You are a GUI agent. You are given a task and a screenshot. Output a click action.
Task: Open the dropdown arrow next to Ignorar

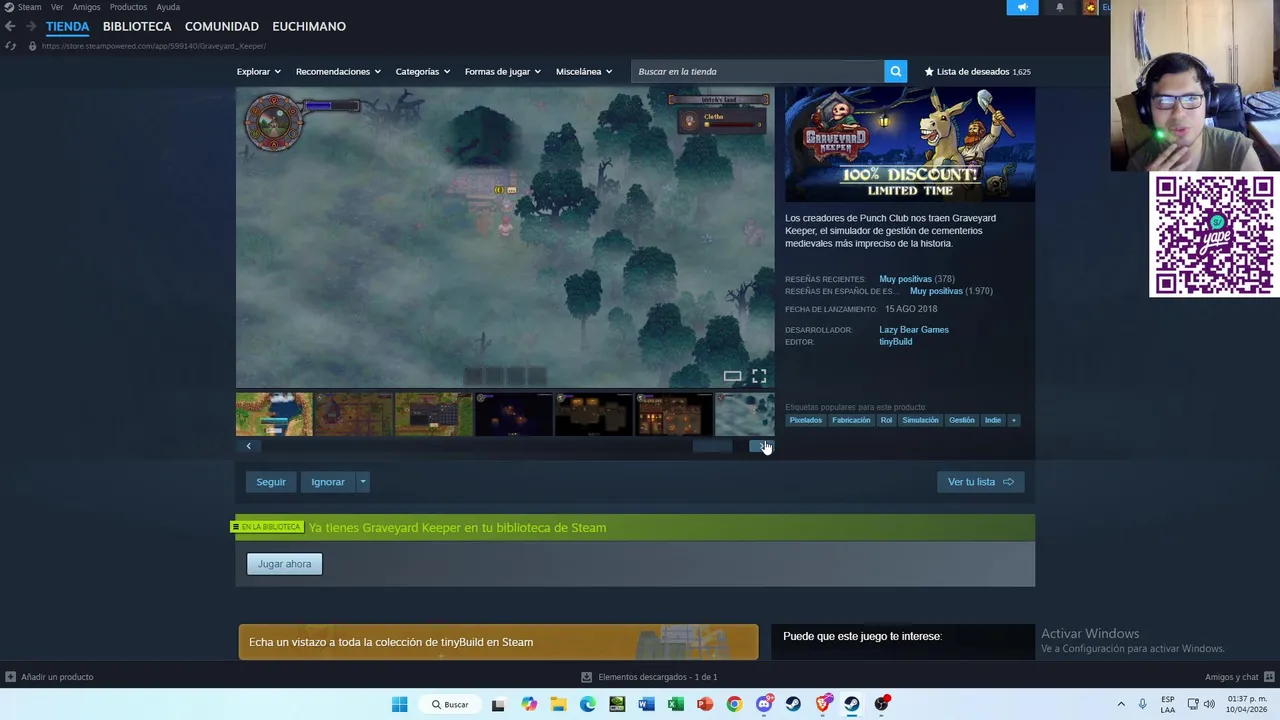tap(363, 482)
